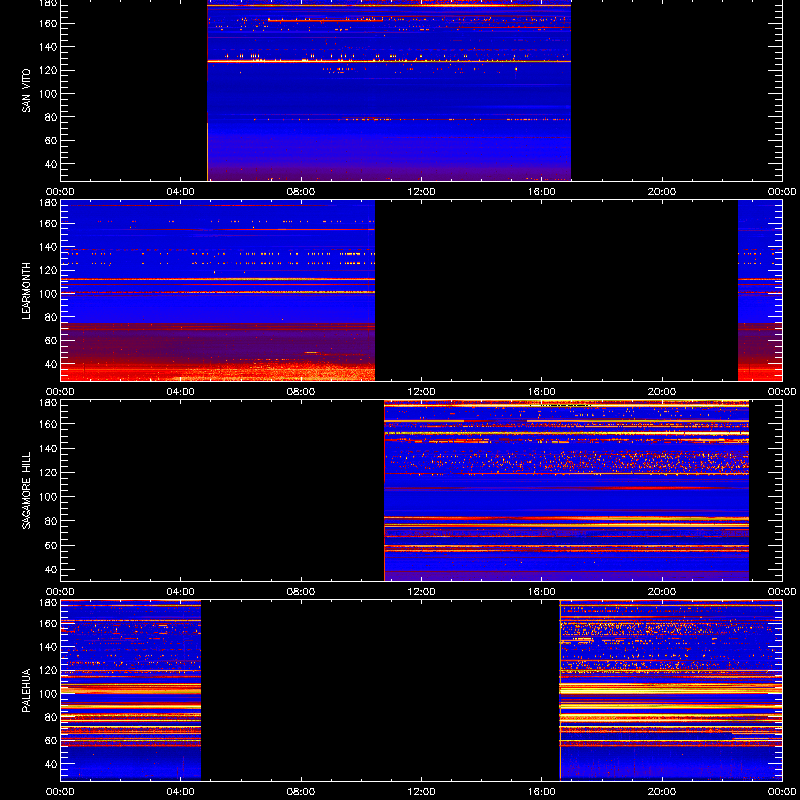
Task: Click 08:00 time label under Palehua panel
Action: (x=301, y=792)
